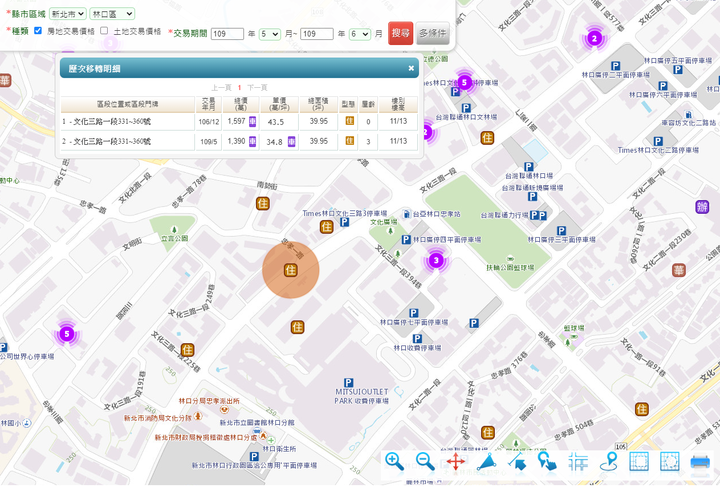Go to 下一頁 in transfer details
The image size is (720, 488).
click(257, 88)
